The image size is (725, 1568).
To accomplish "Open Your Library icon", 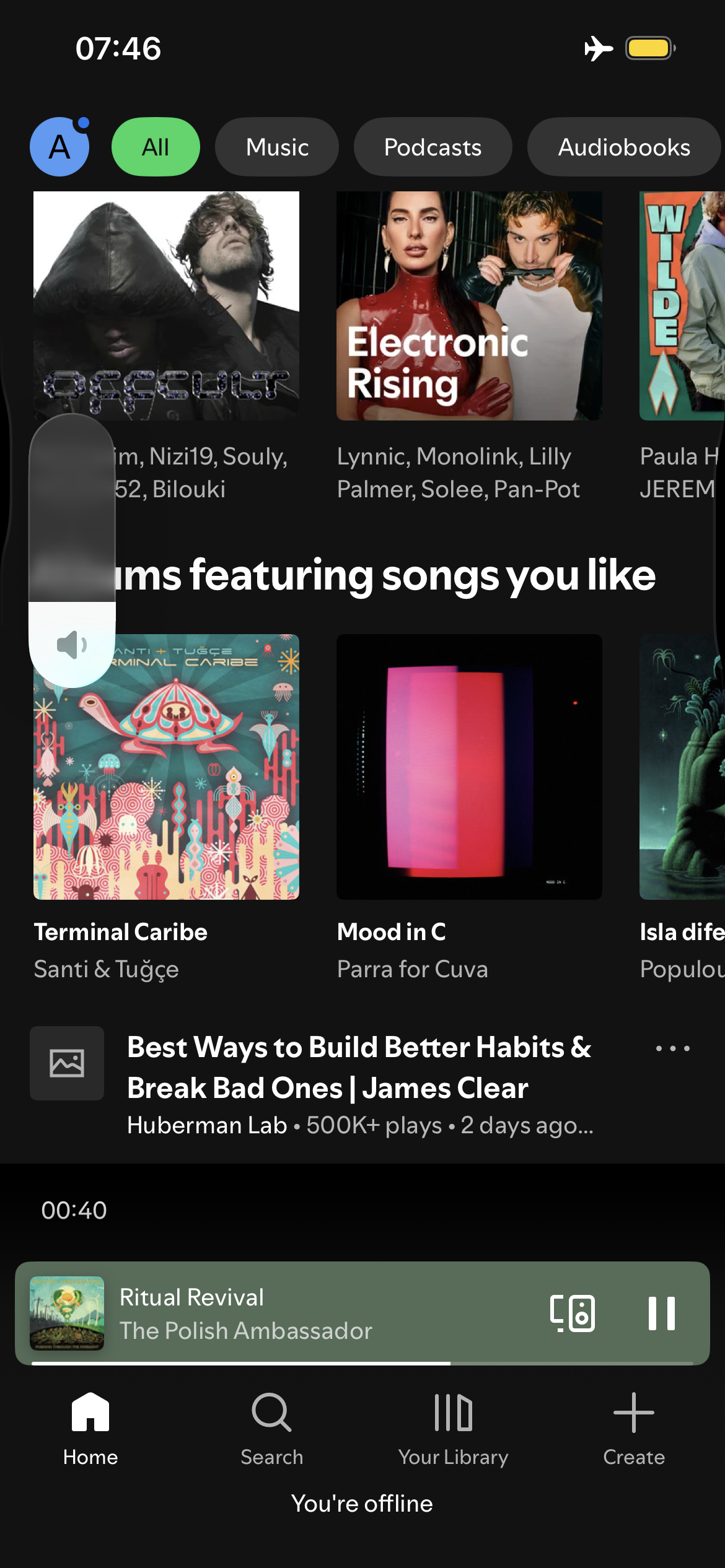I will (x=453, y=1413).
